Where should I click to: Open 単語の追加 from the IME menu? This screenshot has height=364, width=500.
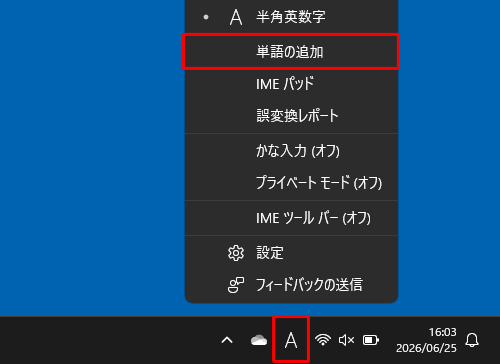tap(291, 52)
